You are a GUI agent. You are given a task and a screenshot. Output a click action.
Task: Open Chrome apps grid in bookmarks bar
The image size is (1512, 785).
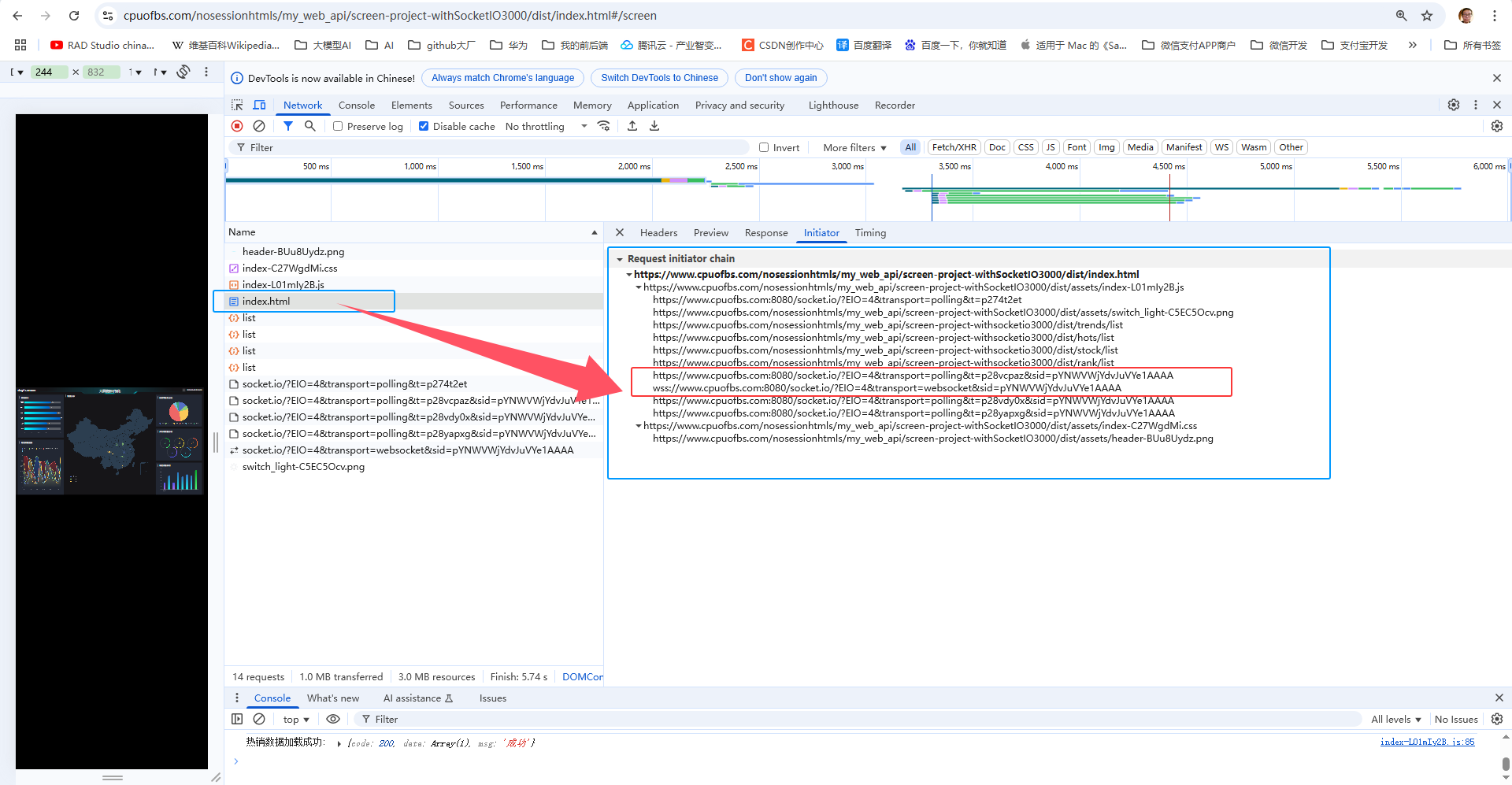tap(20, 45)
